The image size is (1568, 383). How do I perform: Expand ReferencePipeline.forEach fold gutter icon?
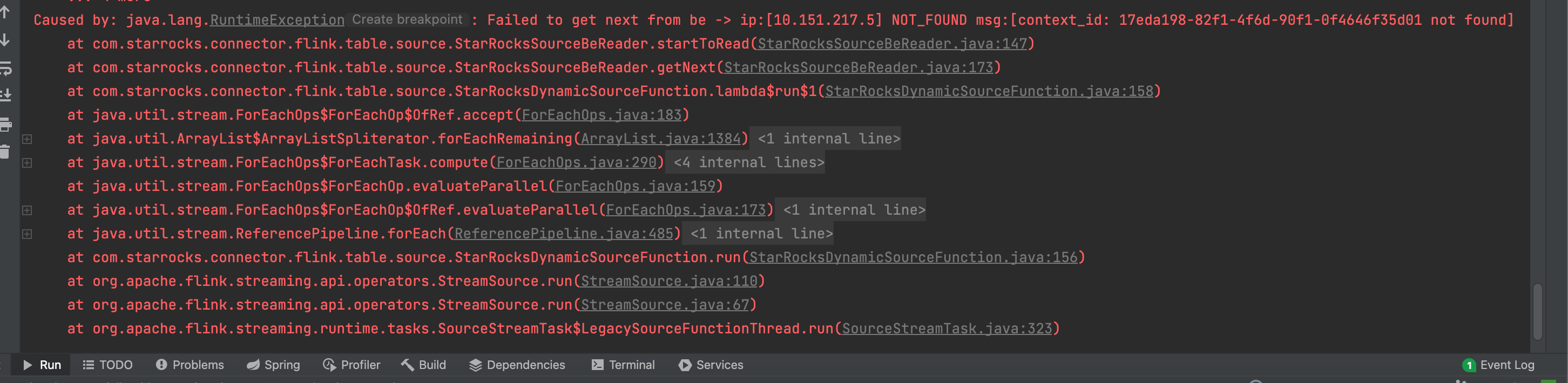tap(27, 234)
